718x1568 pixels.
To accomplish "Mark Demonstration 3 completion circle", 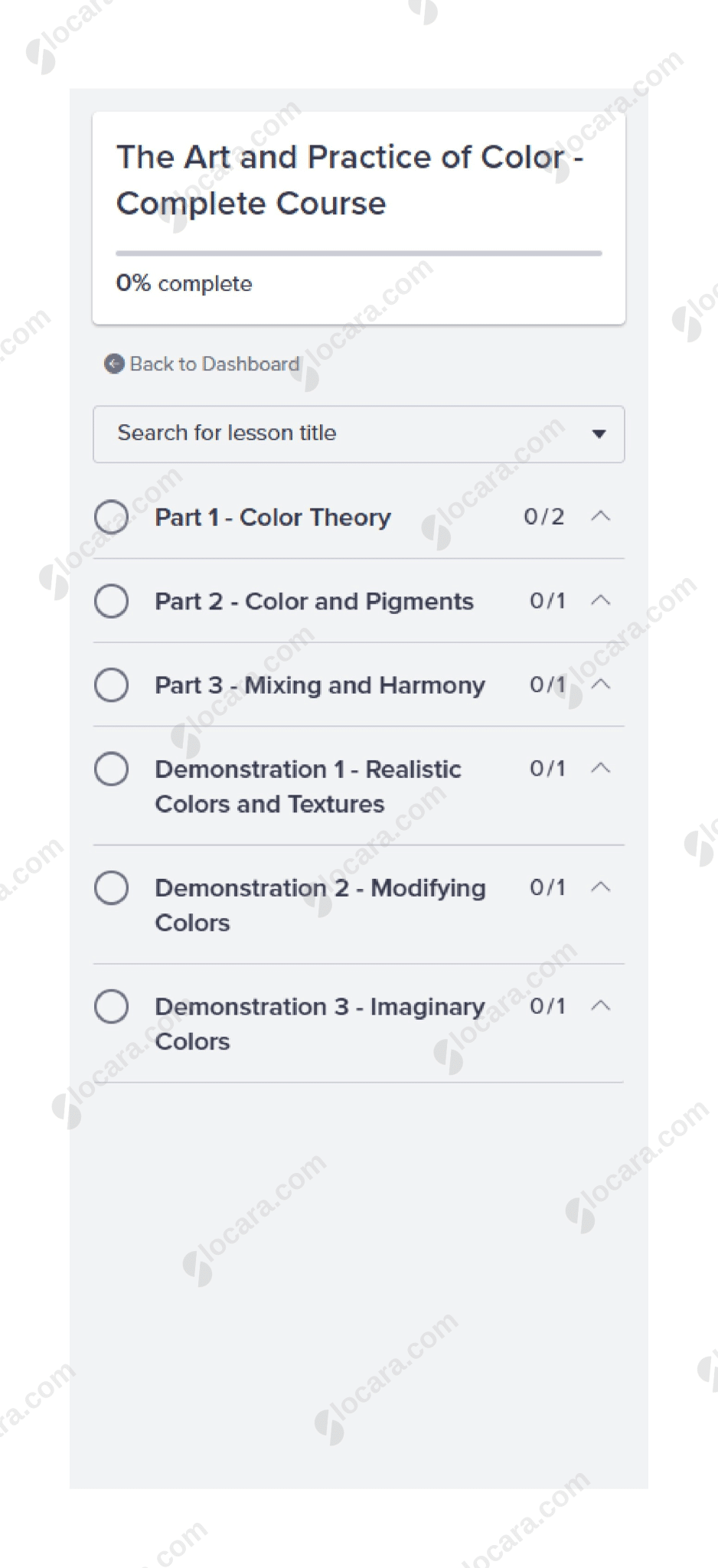I will coord(112,1006).
